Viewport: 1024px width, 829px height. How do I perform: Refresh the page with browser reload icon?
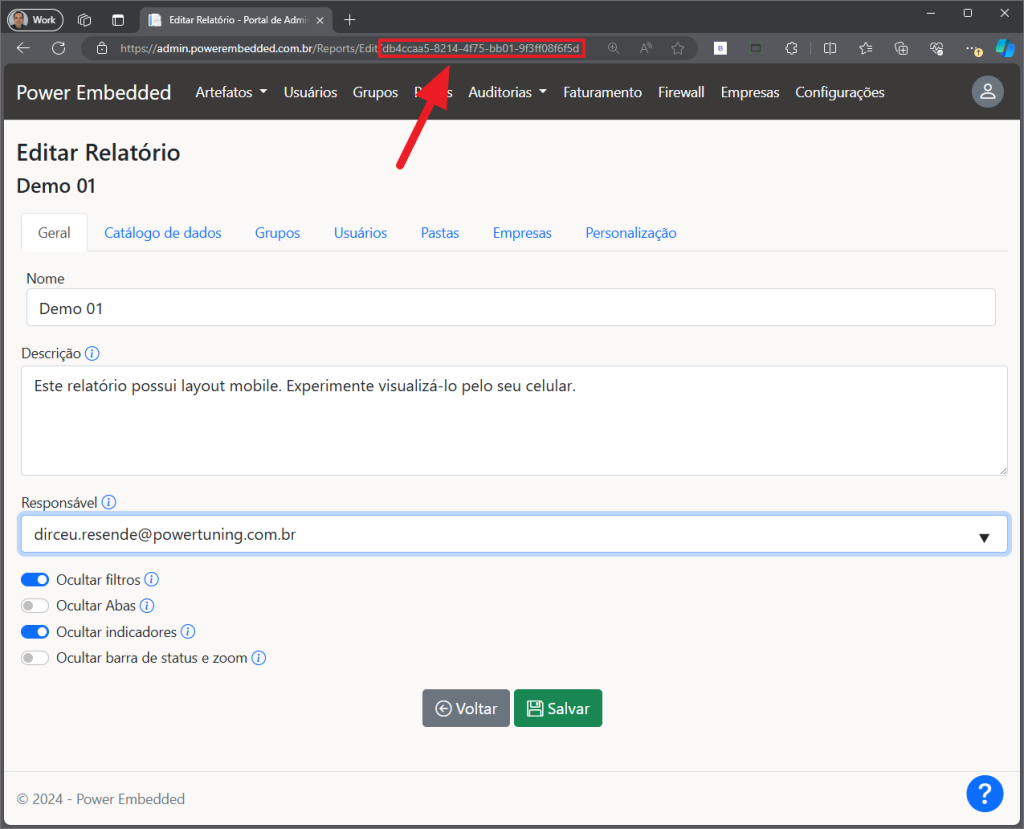coord(59,48)
